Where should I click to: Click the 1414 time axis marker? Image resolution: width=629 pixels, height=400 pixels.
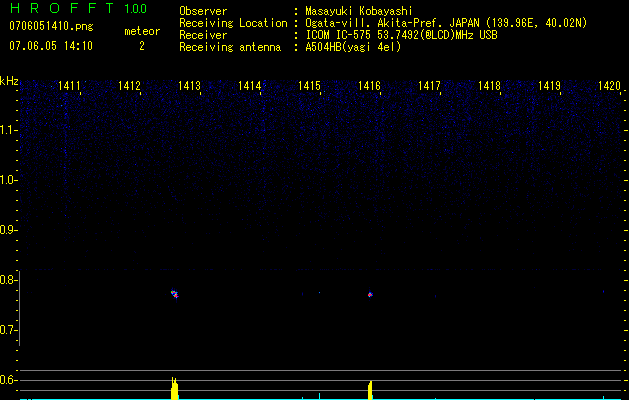(250, 86)
